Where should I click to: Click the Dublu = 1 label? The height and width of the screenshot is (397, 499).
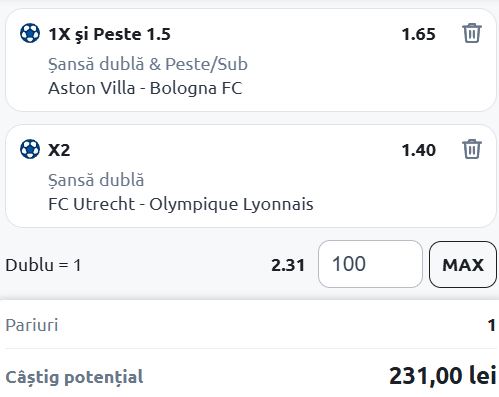(x=43, y=265)
